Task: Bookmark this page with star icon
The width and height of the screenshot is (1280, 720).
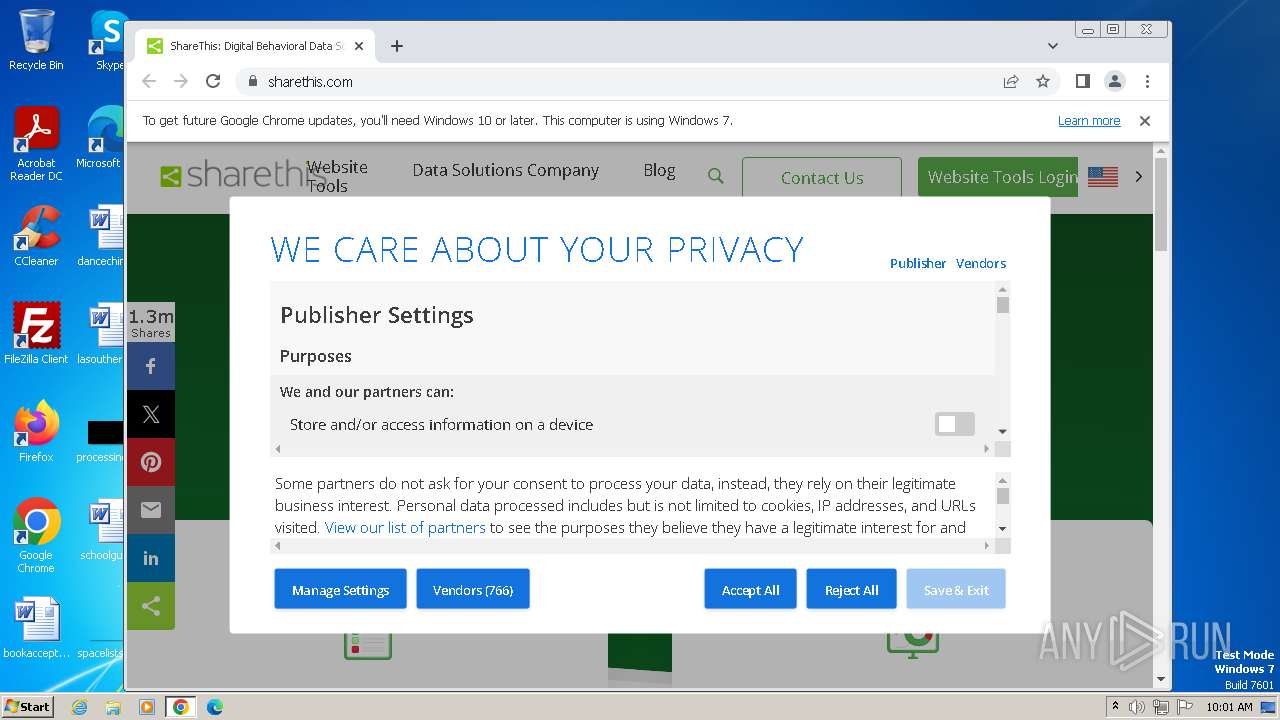Action: [x=1043, y=81]
